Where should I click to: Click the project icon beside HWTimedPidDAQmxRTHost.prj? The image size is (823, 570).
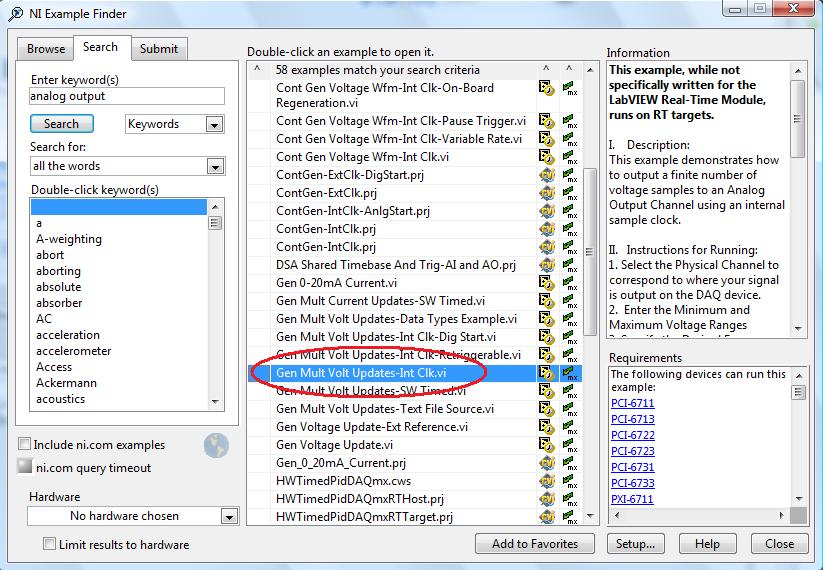tap(546, 499)
